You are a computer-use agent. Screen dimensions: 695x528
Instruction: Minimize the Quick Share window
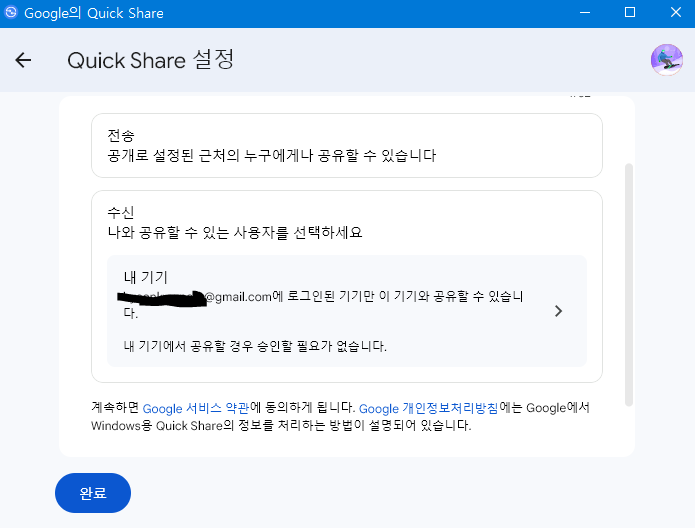[x=585, y=12]
